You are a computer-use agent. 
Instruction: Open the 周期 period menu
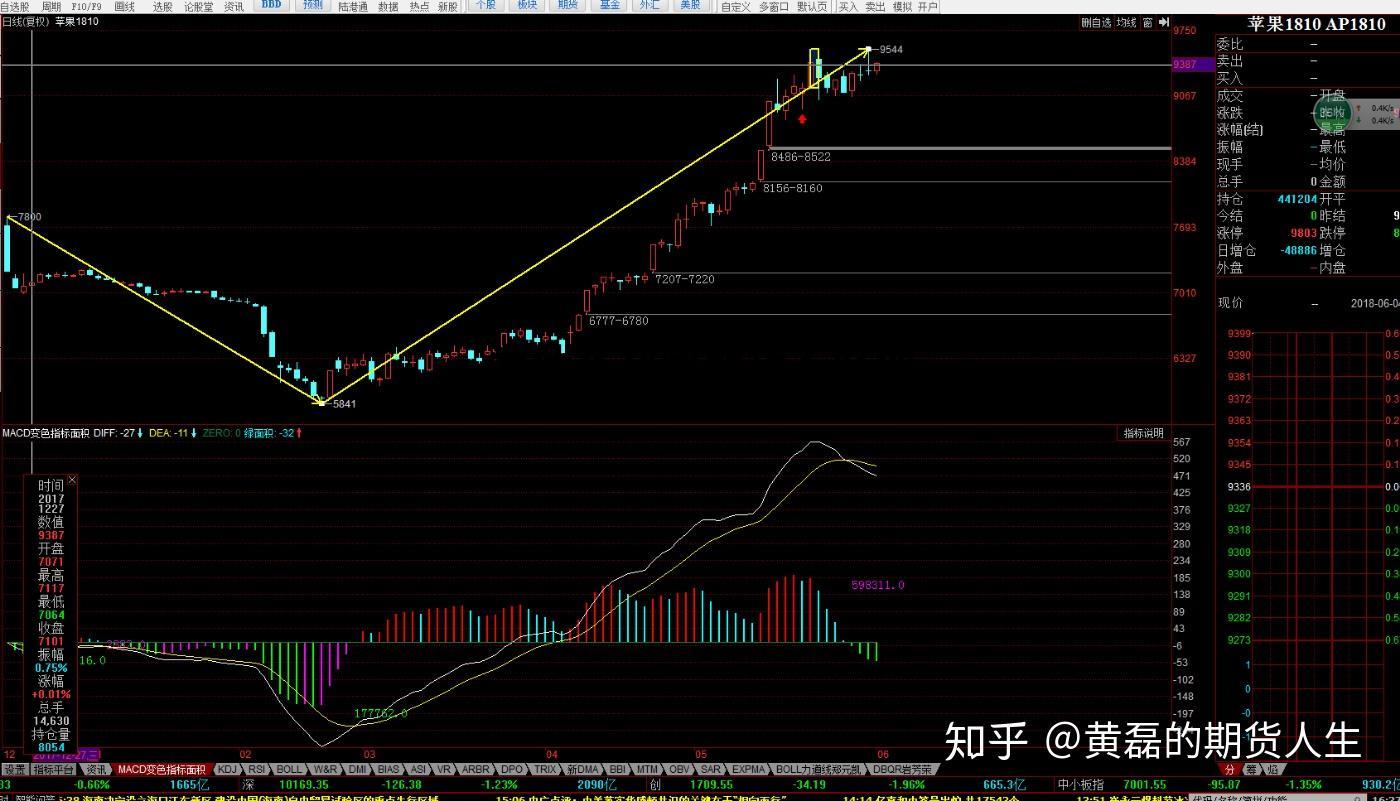pos(51,7)
